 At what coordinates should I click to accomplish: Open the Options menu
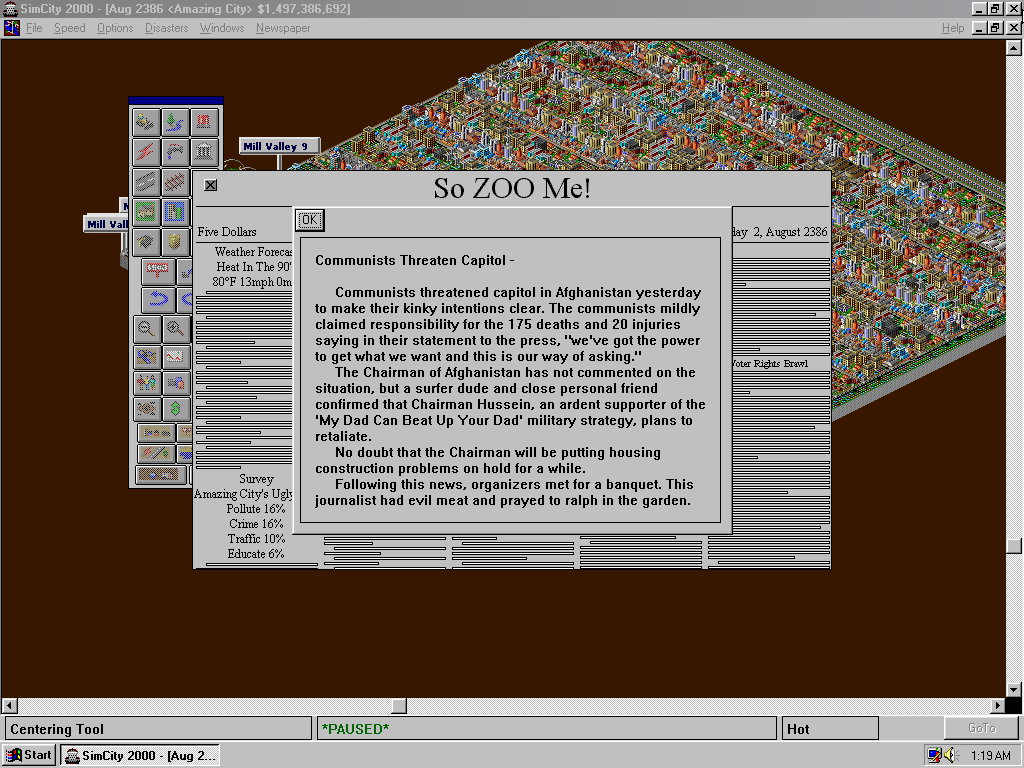coord(115,28)
